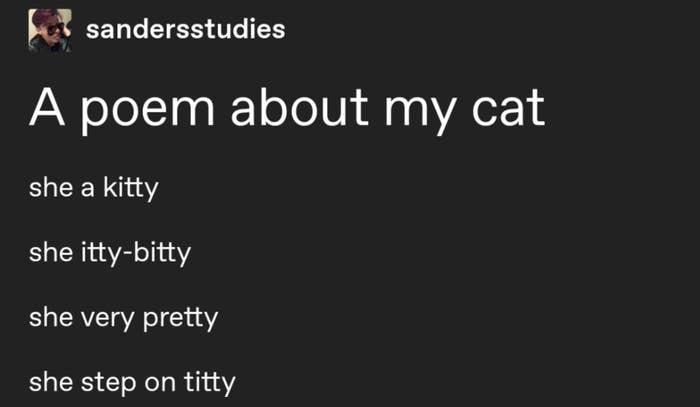Click the word "itty-bitty"
Screen dimensions: 700x407
136,253
